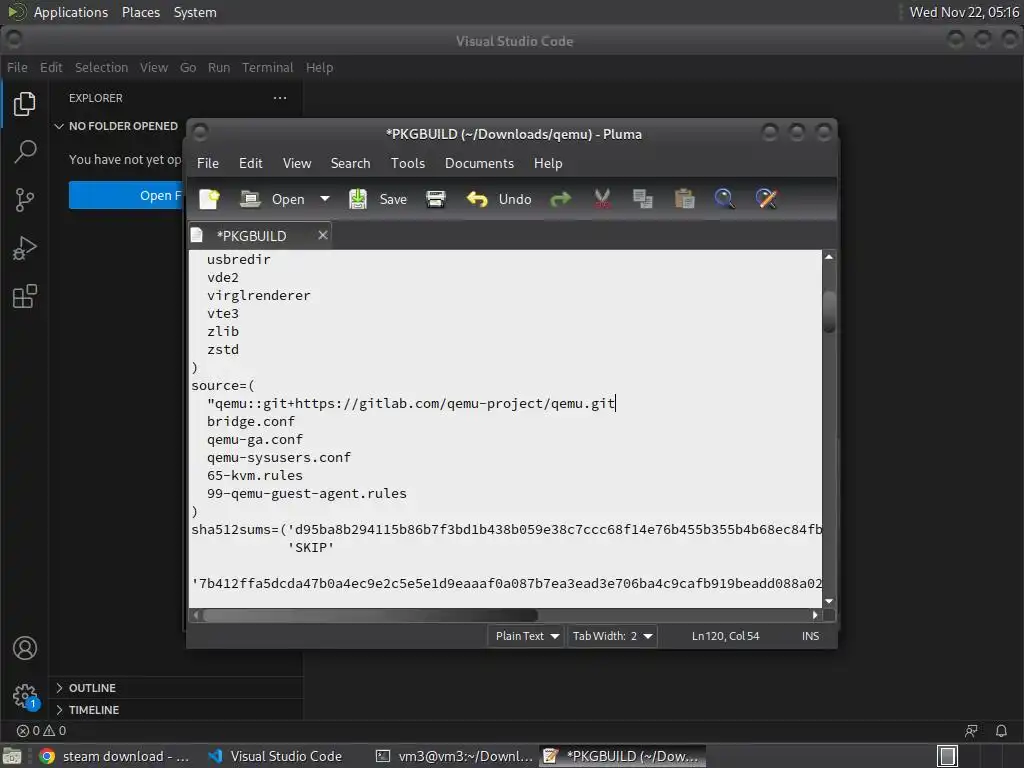Screen dimensions: 1024x768
Task: Click the bridge.conf line in the editor
Action: [x=251, y=422]
